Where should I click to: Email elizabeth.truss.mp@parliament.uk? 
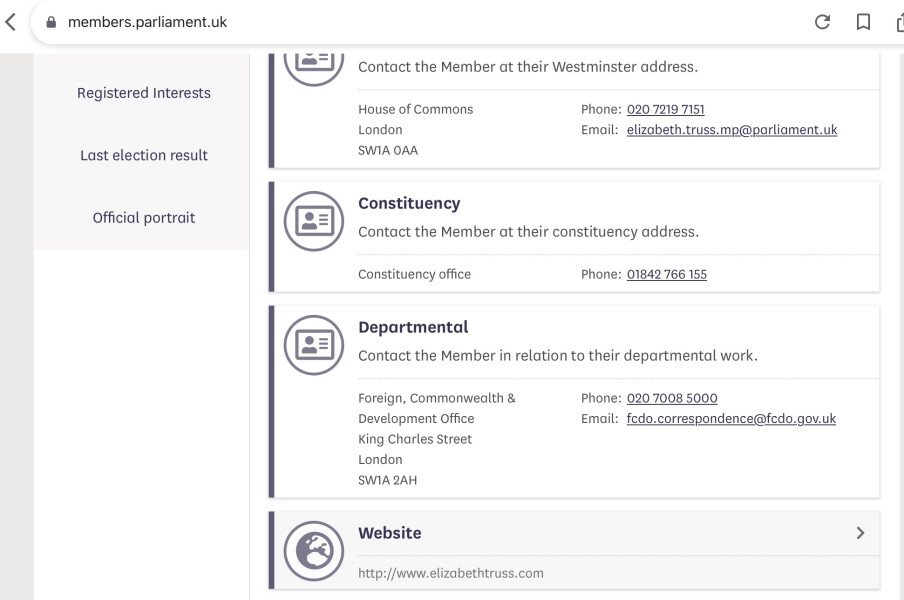pyautogui.click(x=732, y=130)
